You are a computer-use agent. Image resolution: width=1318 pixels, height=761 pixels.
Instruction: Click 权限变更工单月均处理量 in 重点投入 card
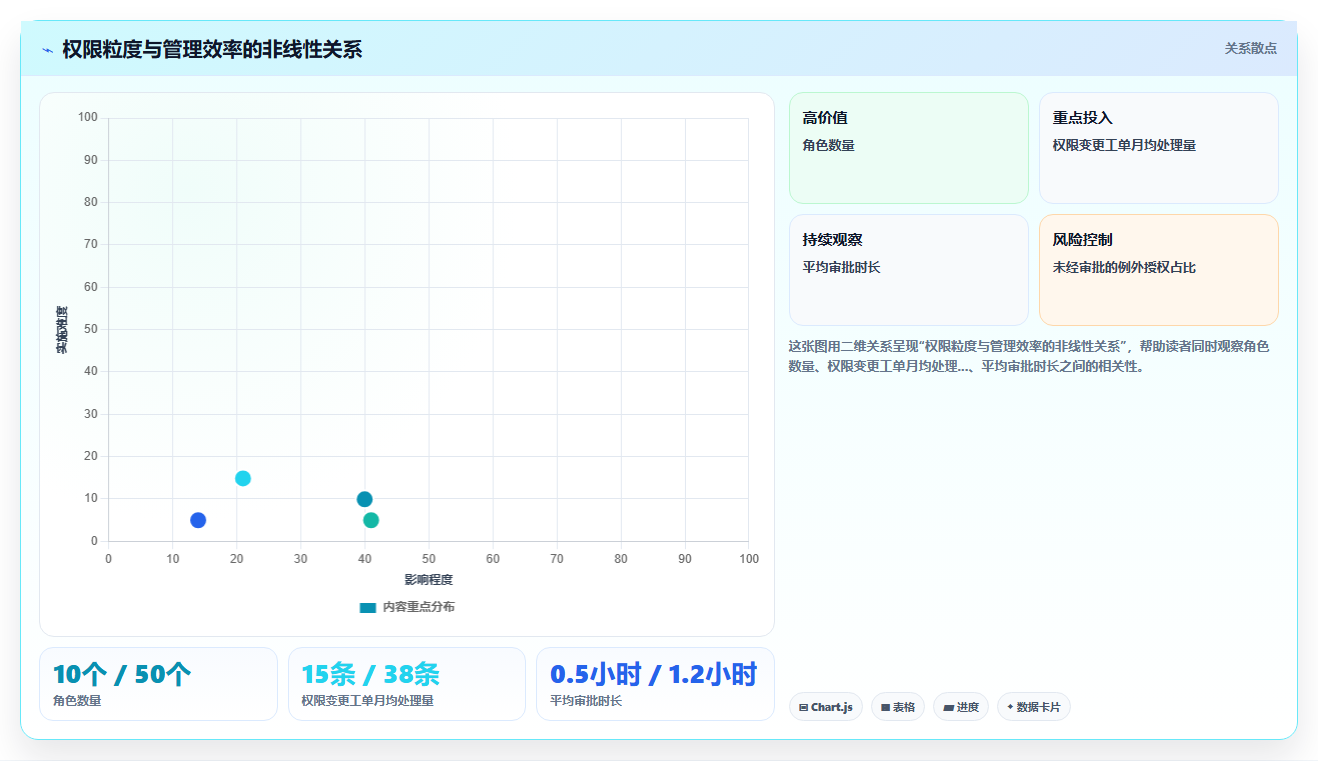pyautogui.click(x=1124, y=145)
